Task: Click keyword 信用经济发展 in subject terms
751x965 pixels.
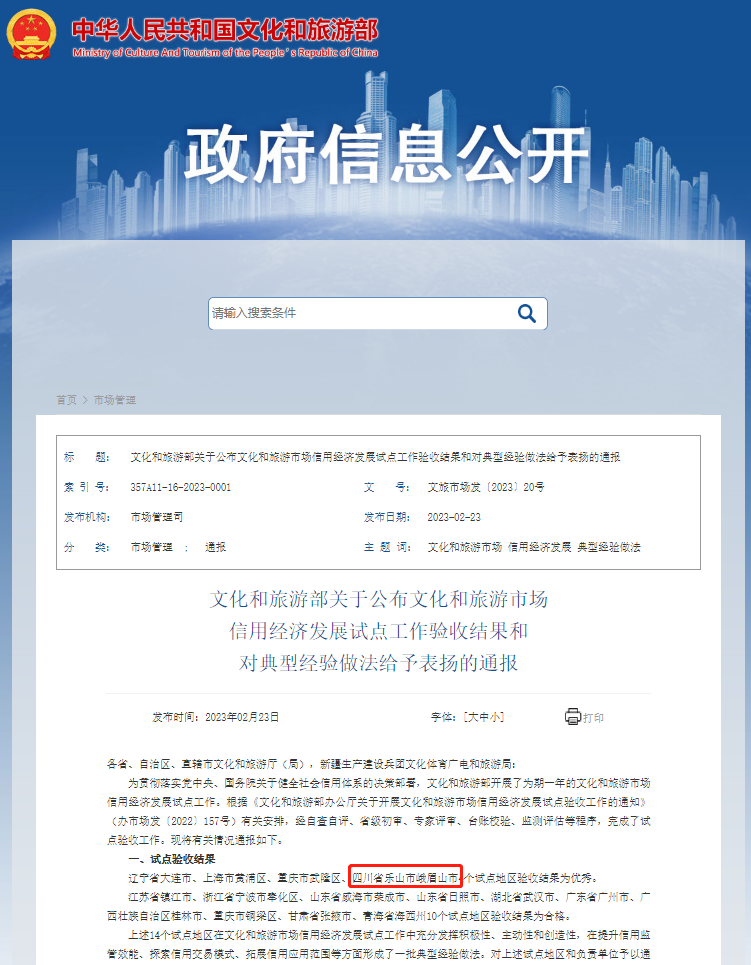Action: [x=540, y=547]
